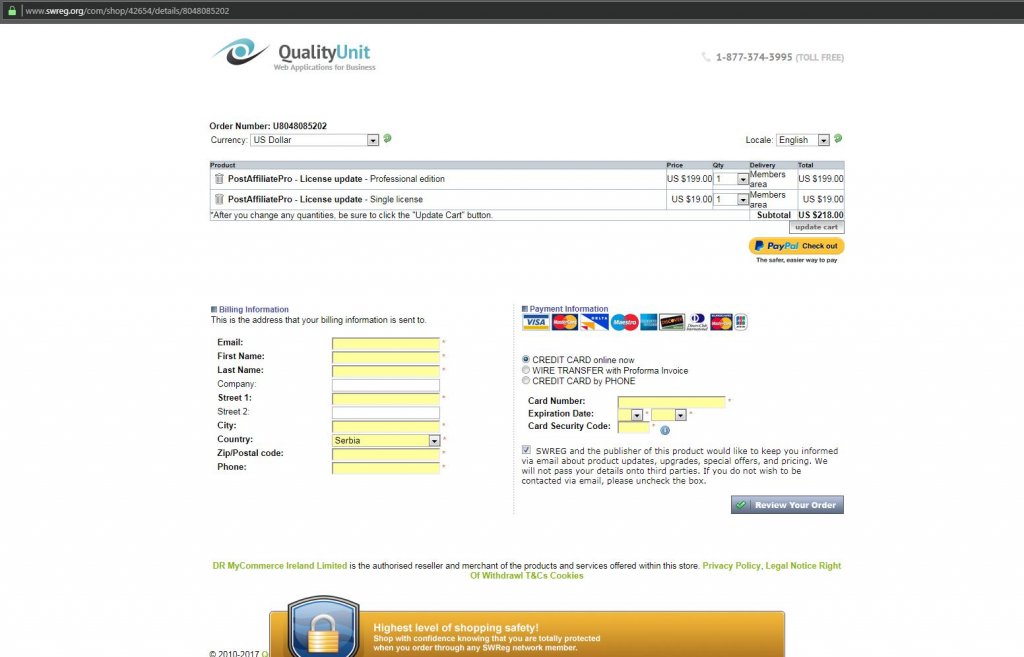Open the Legal Notice link
Image resolution: width=1024 pixels, height=657 pixels.
790,566
